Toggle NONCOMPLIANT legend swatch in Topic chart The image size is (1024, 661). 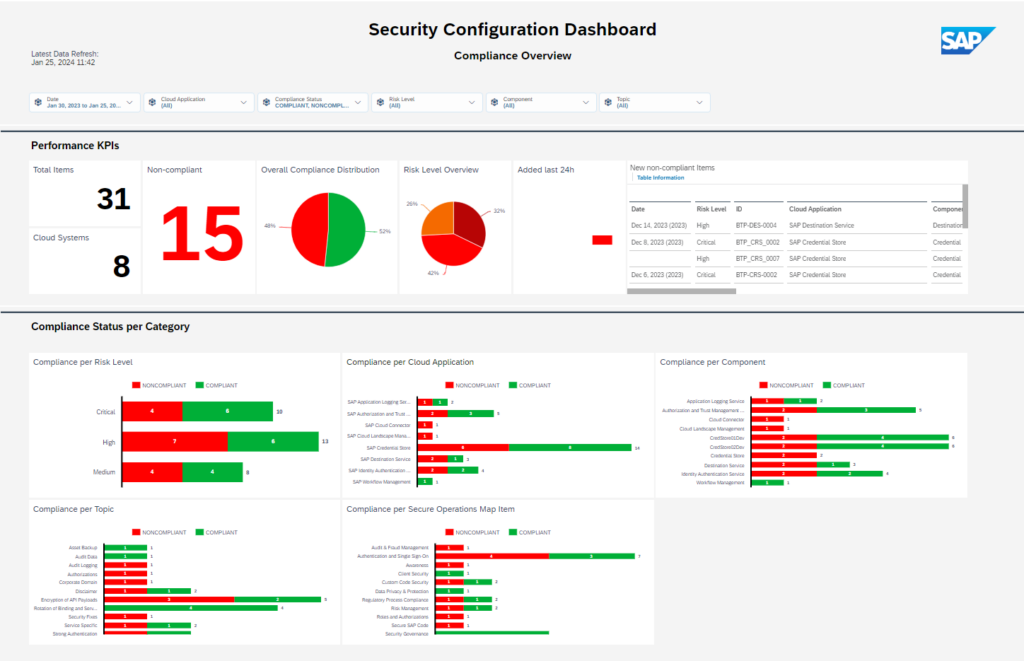pos(136,532)
